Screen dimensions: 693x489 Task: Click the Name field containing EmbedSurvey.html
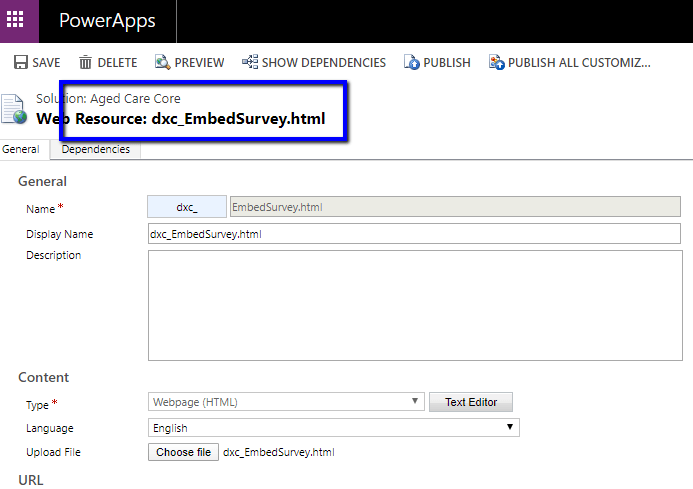(x=454, y=207)
